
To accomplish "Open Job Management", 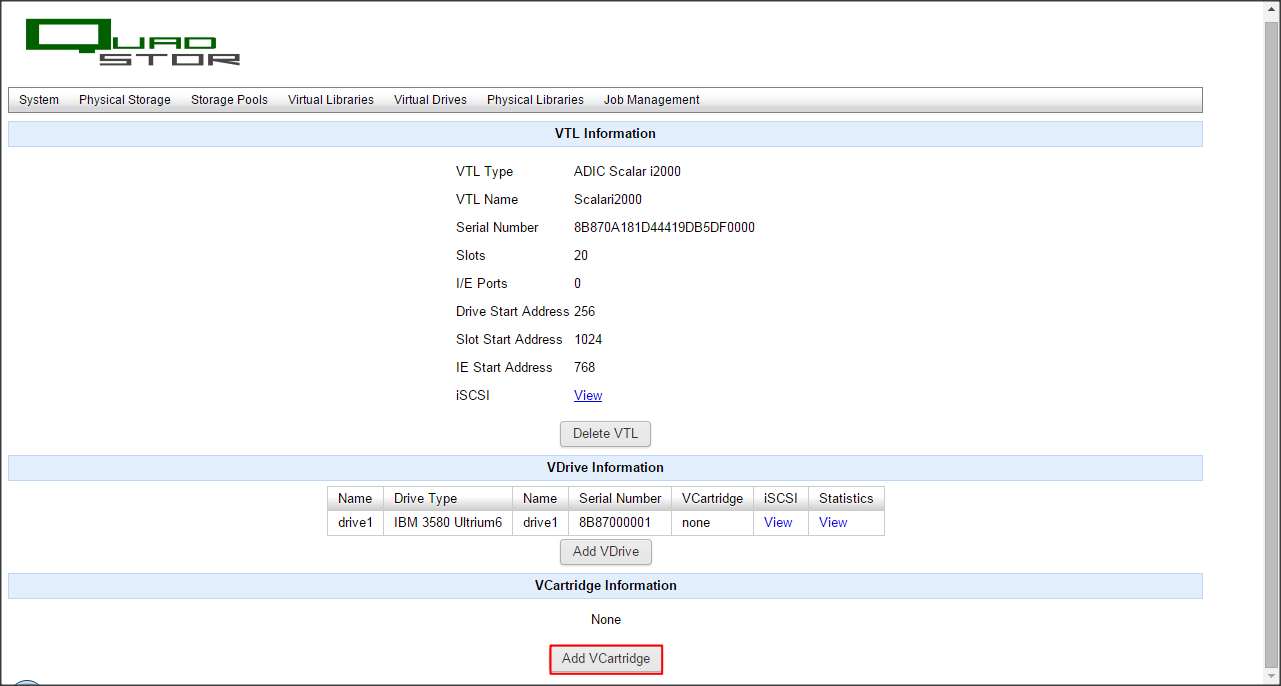I will [651, 100].
